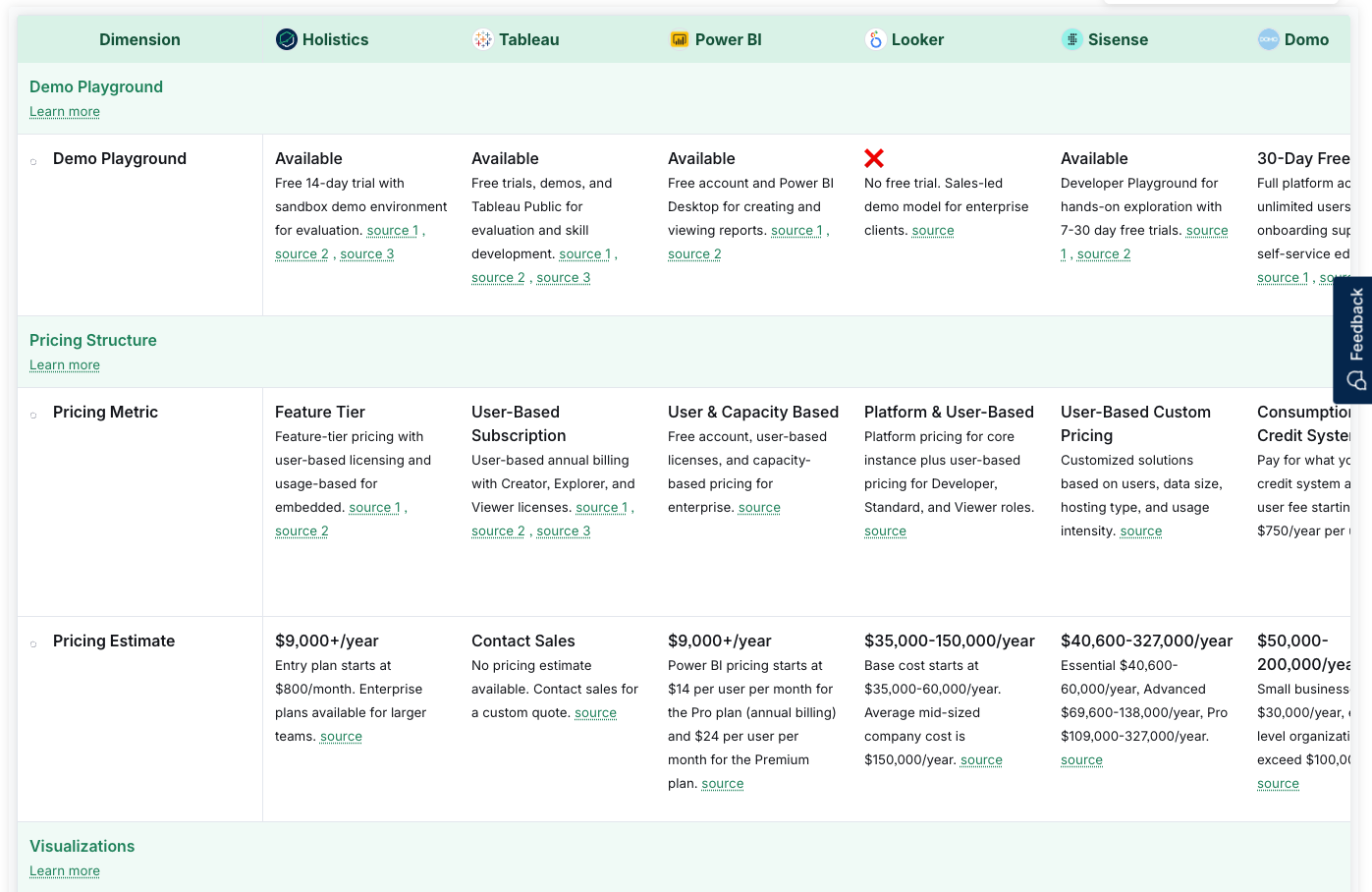Select $9,000+/year estimate under Power BI
The height and width of the screenshot is (892, 1372).
coord(720,641)
